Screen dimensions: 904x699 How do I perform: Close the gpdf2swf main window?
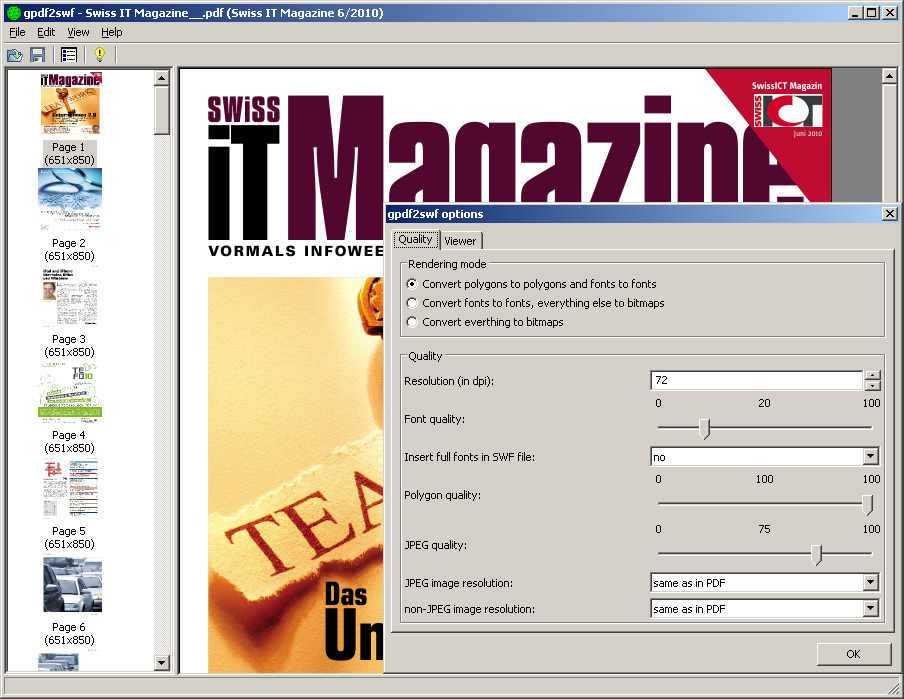890,13
